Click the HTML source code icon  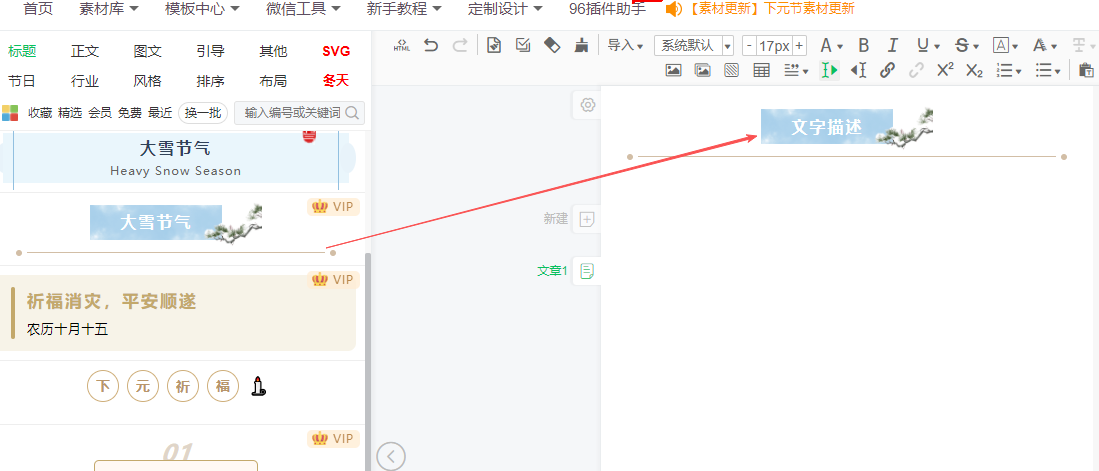point(402,45)
